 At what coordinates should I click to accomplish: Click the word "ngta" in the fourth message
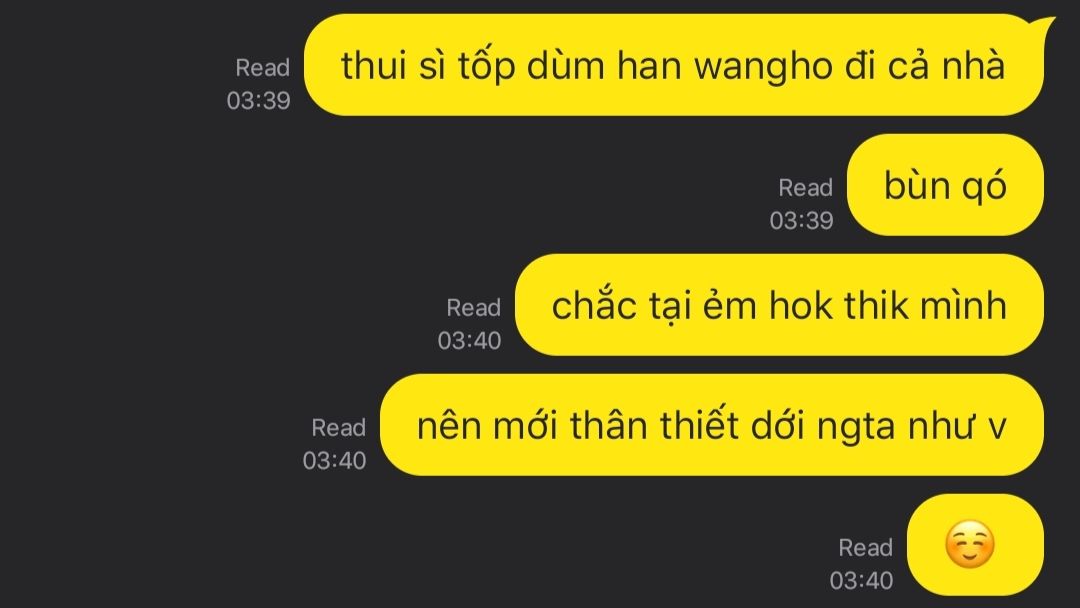click(856, 427)
